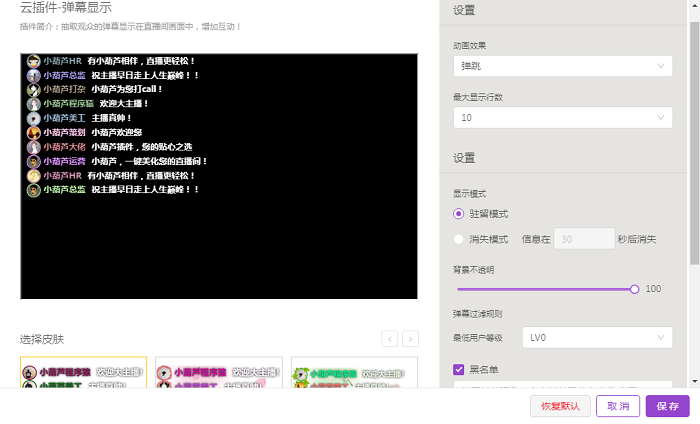Image resolution: width=700 pixels, height=424 pixels.
Task: Click the 背景不透明 slider handle
Action: click(634, 289)
